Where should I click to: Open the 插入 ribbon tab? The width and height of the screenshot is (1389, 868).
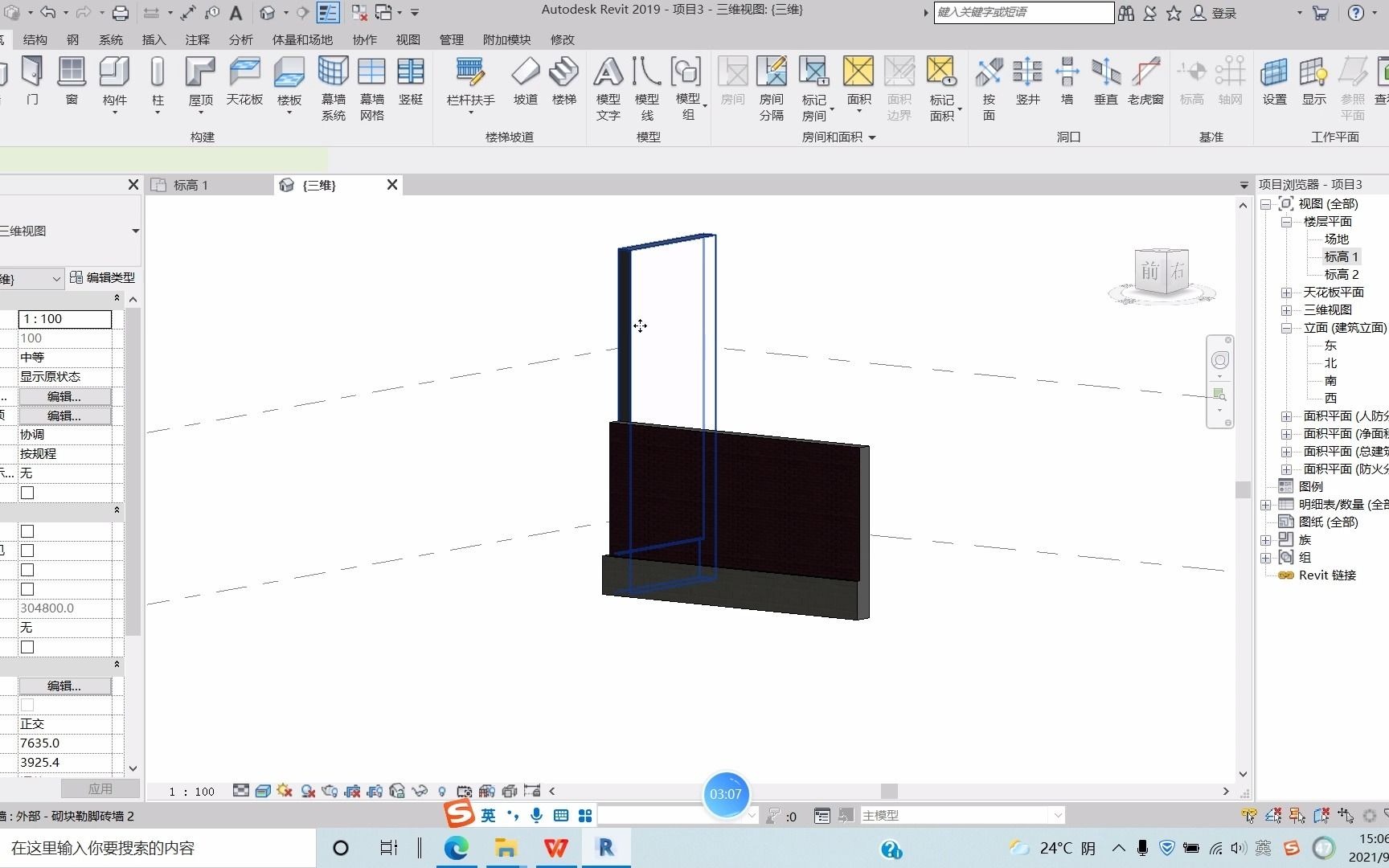point(153,39)
